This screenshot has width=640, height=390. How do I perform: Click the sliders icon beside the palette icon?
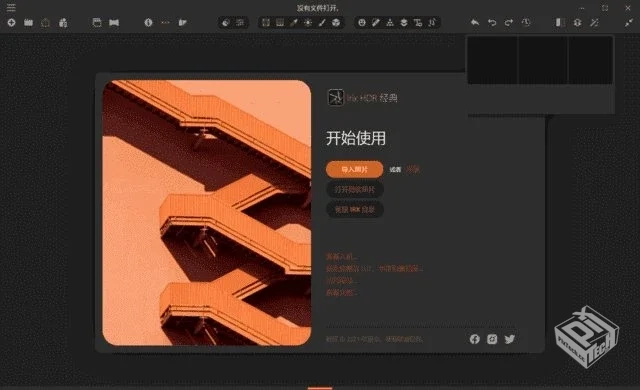click(240, 22)
